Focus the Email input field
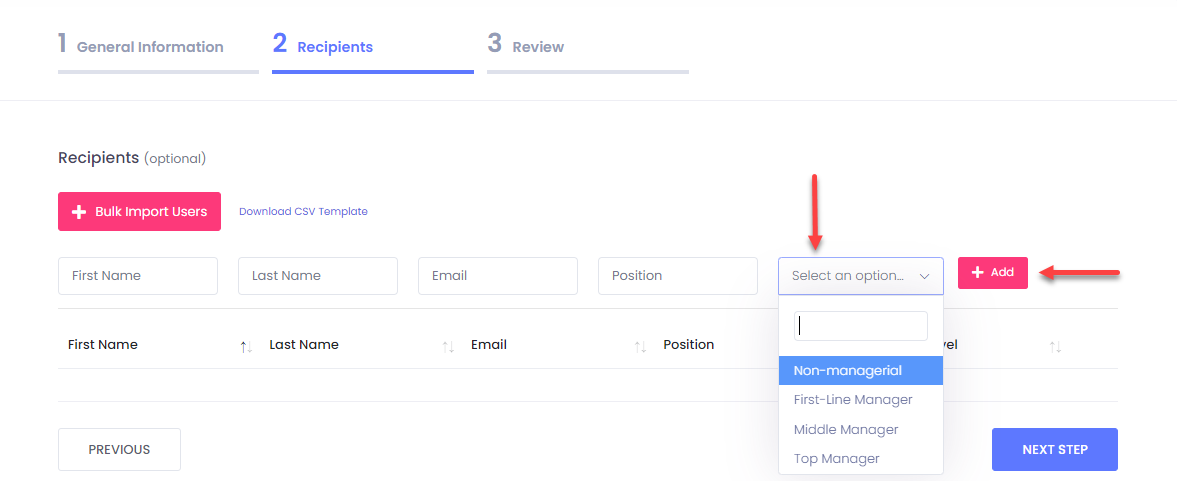The height and width of the screenshot is (481, 1177). click(497, 276)
